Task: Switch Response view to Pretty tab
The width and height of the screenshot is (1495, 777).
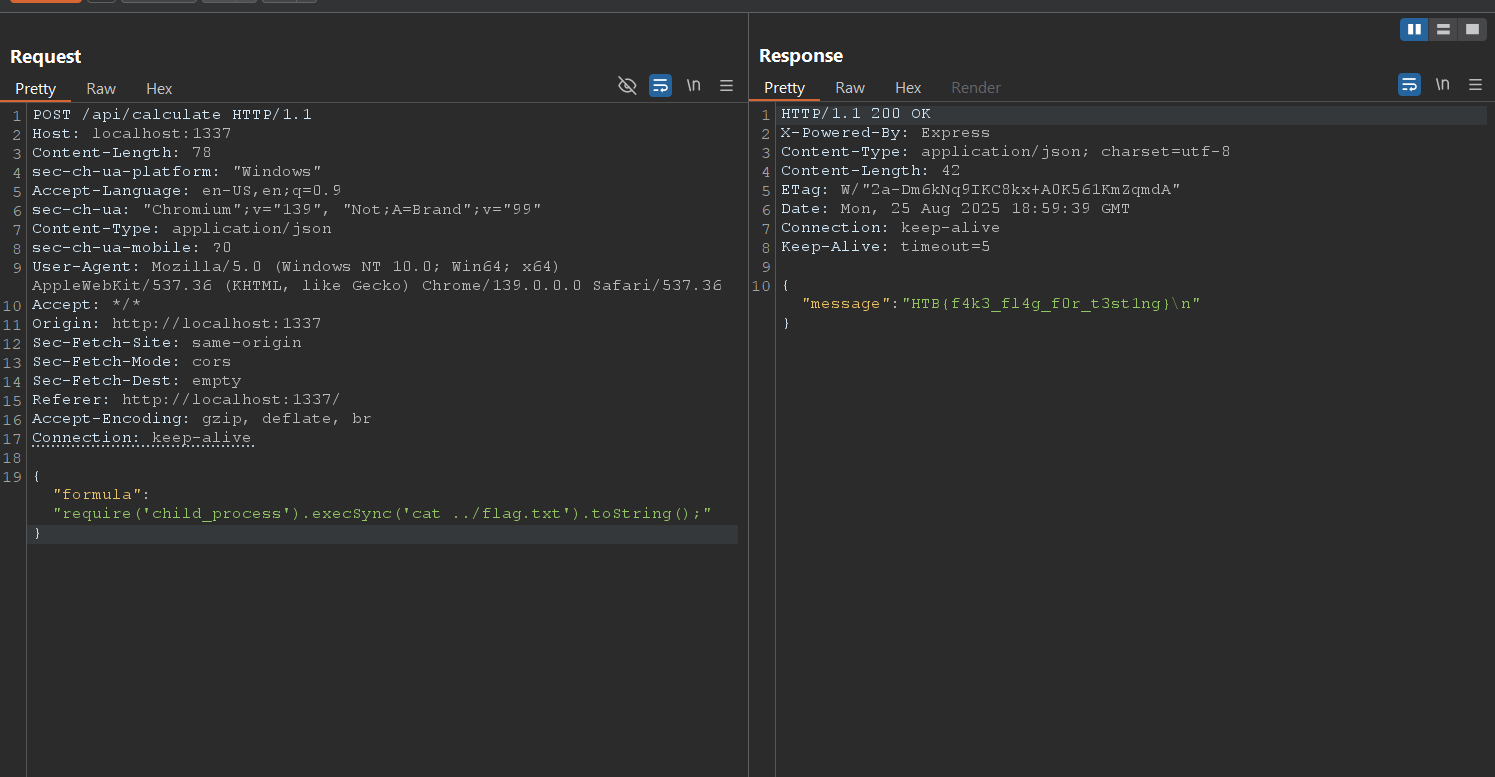Action: pos(784,88)
